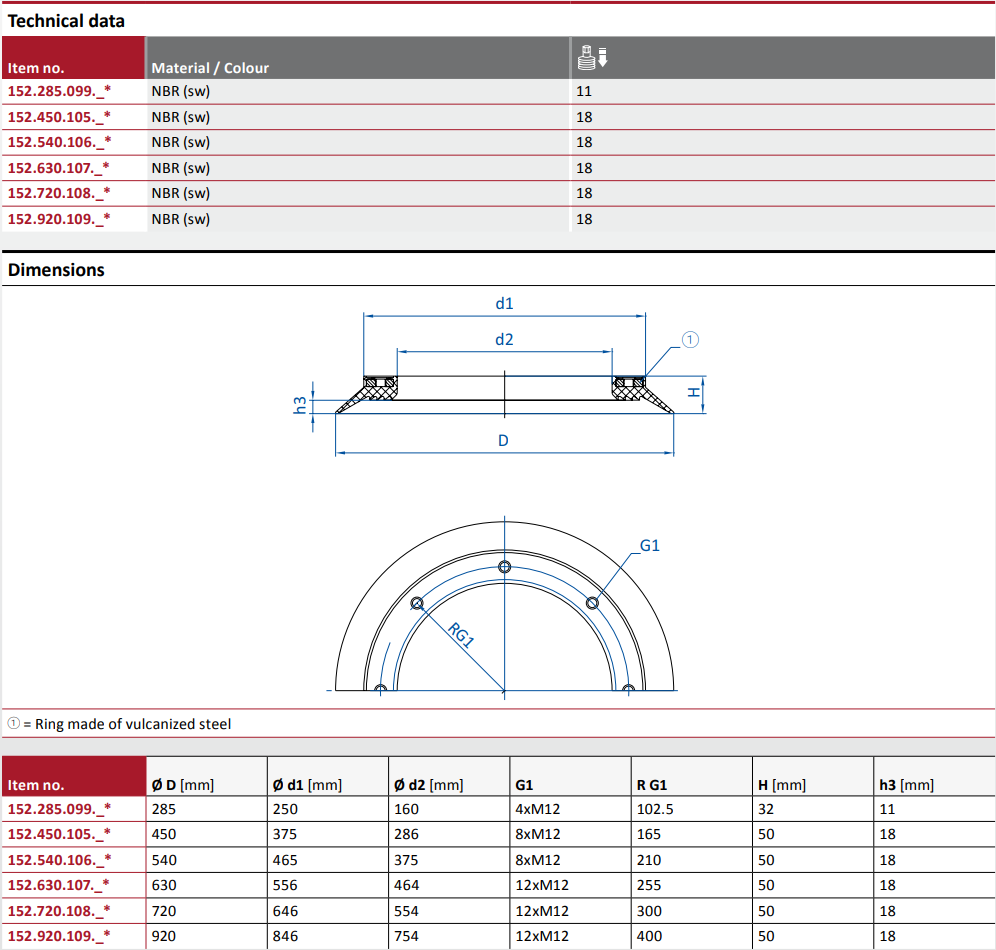
Task: Open item 152.540.106 in the Technical data table
Action: coord(59,142)
